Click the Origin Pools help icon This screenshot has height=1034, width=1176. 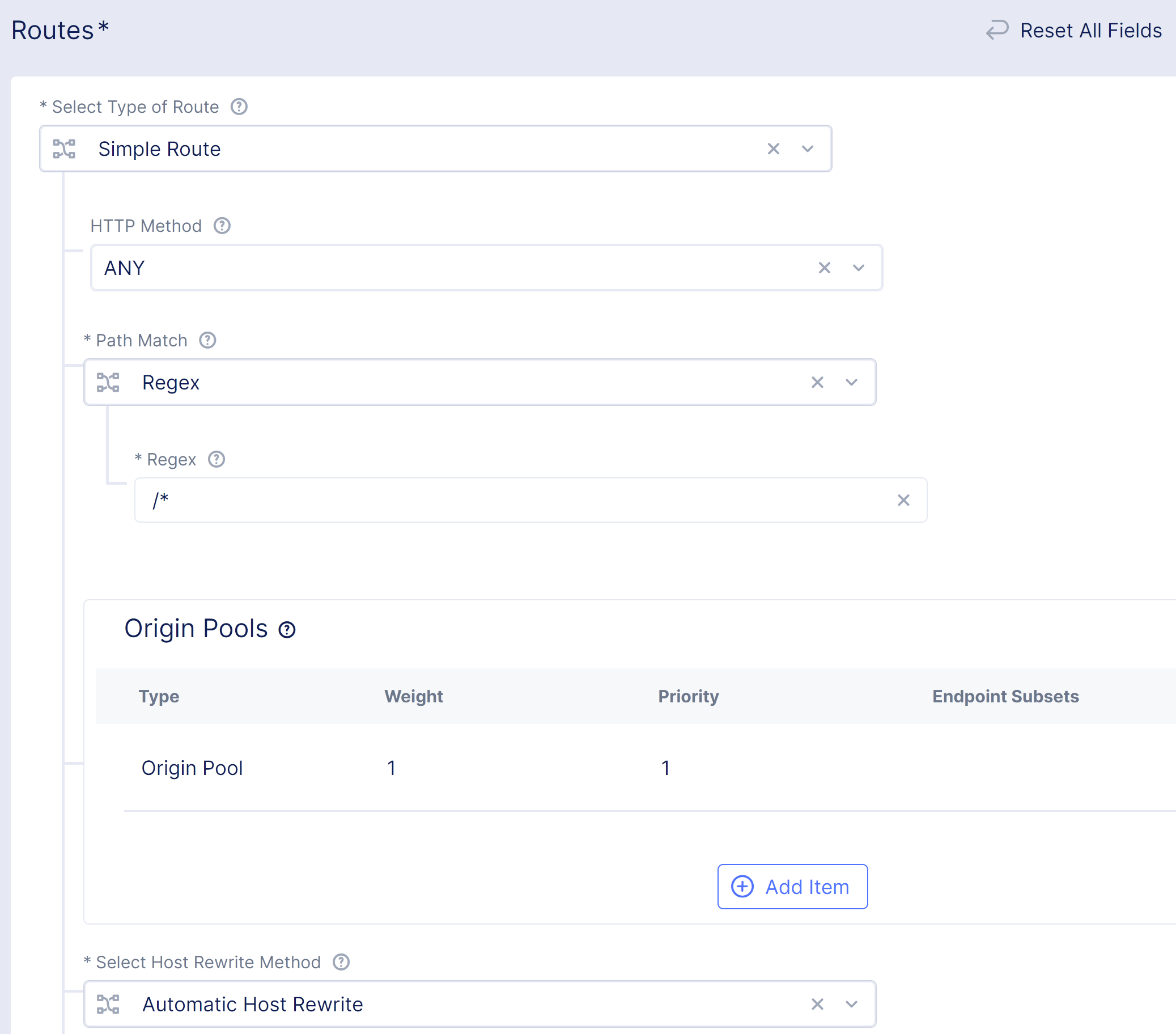coord(287,629)
